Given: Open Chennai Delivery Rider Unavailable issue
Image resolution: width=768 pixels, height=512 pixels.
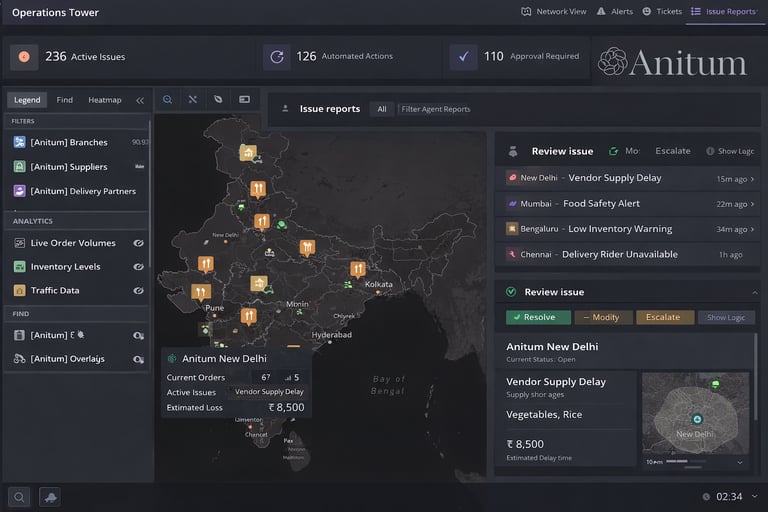Looking at the screenshot, I should pos(627,255).
